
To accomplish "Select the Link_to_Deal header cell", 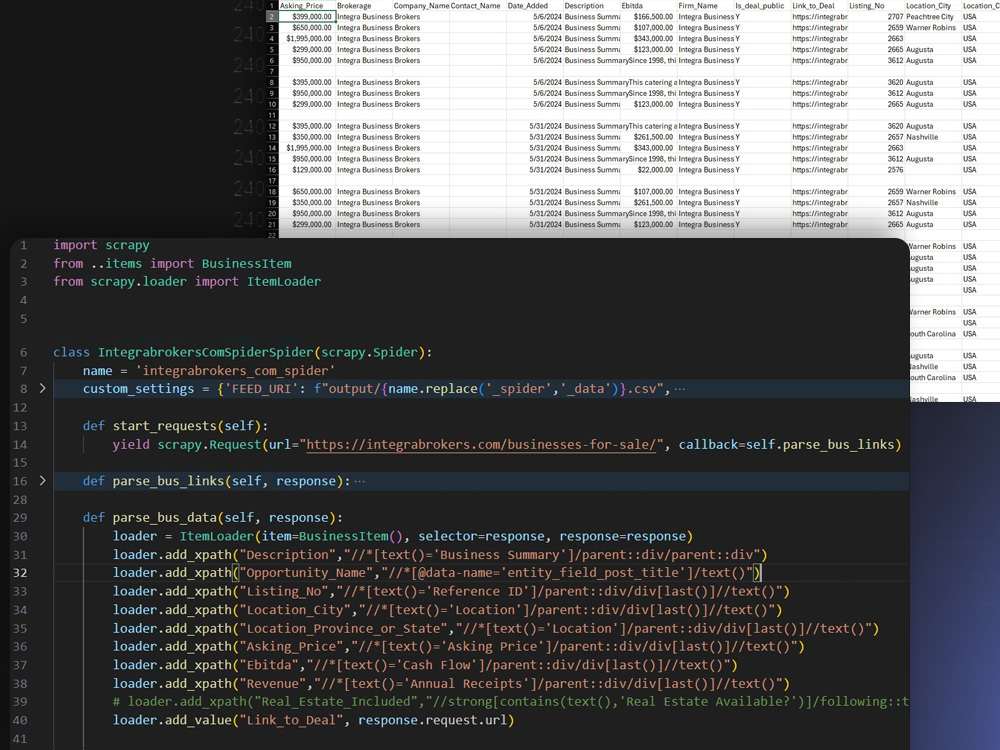I will pyautogui.click(x=820, y=5).
